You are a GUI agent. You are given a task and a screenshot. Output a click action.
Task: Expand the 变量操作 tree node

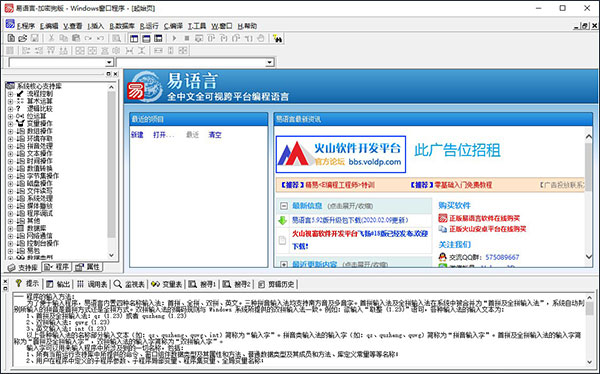point(10,124)
